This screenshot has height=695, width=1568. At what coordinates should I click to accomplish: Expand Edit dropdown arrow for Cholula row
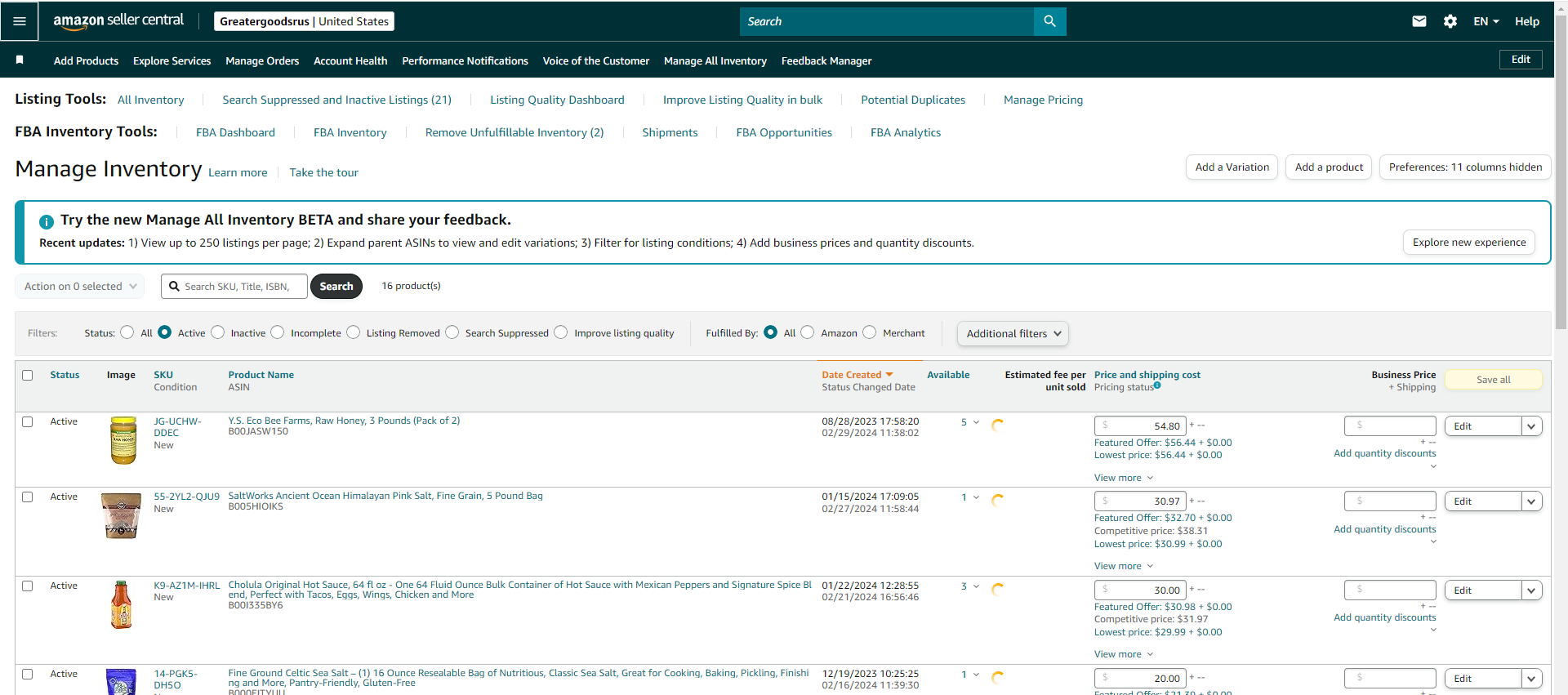(1531, 590)
